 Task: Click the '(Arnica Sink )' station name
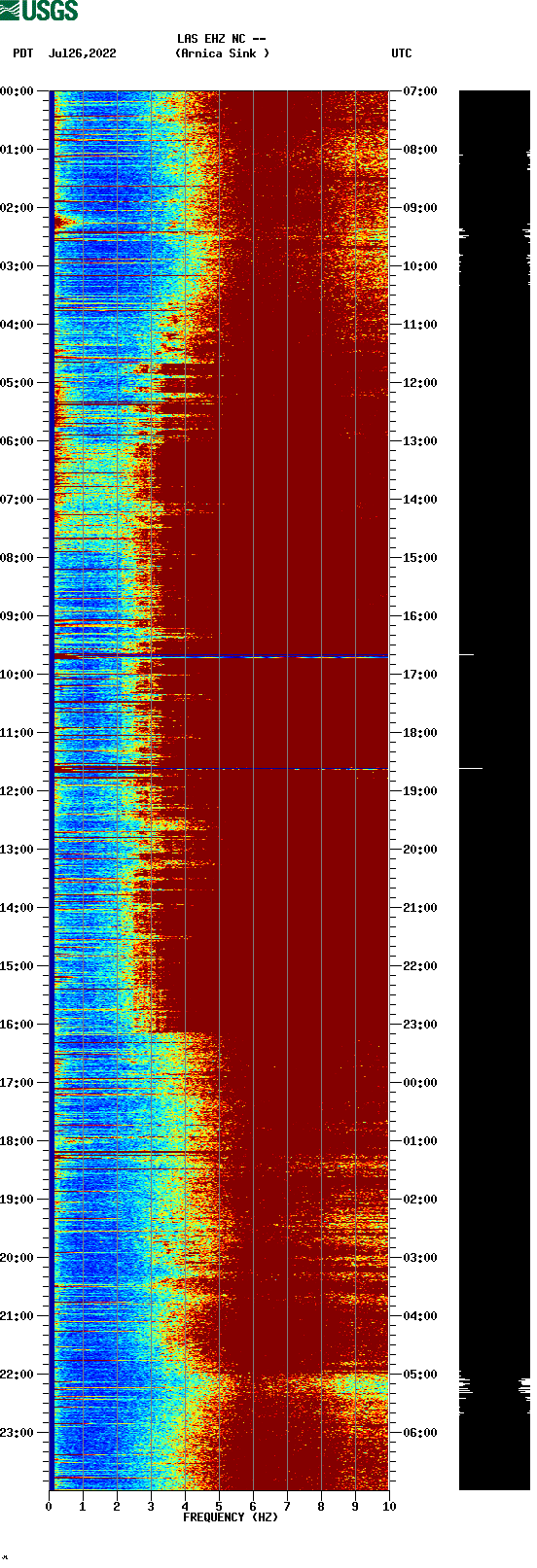(223, 53)
